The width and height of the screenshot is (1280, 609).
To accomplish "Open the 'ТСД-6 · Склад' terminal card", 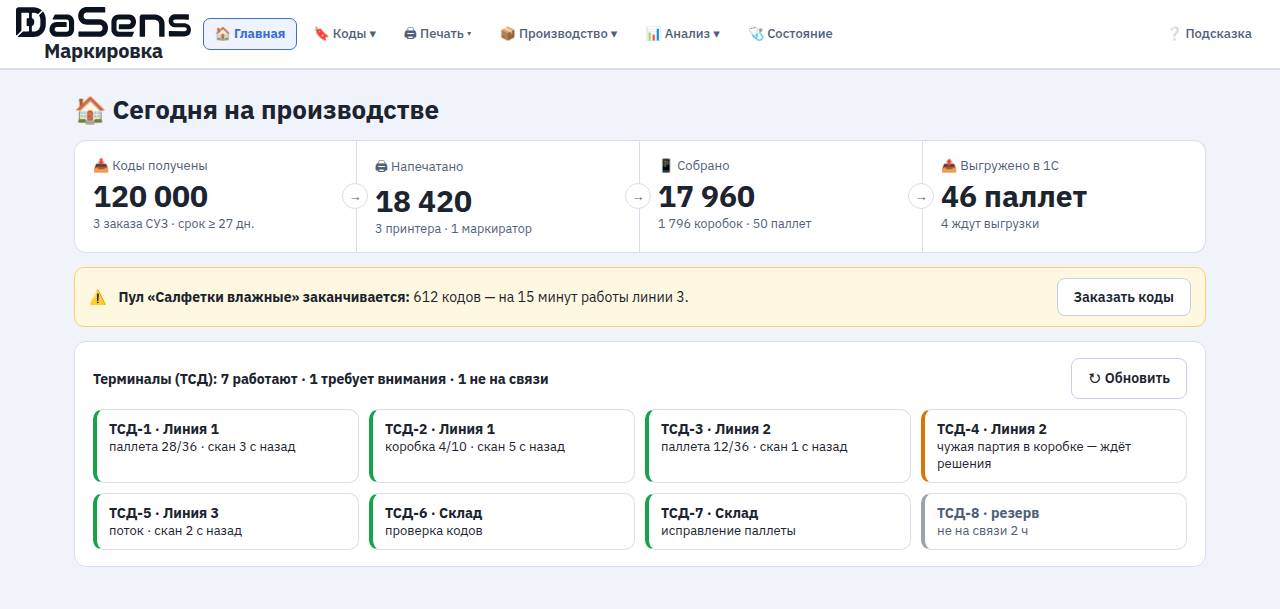I will tap(502, 522).
